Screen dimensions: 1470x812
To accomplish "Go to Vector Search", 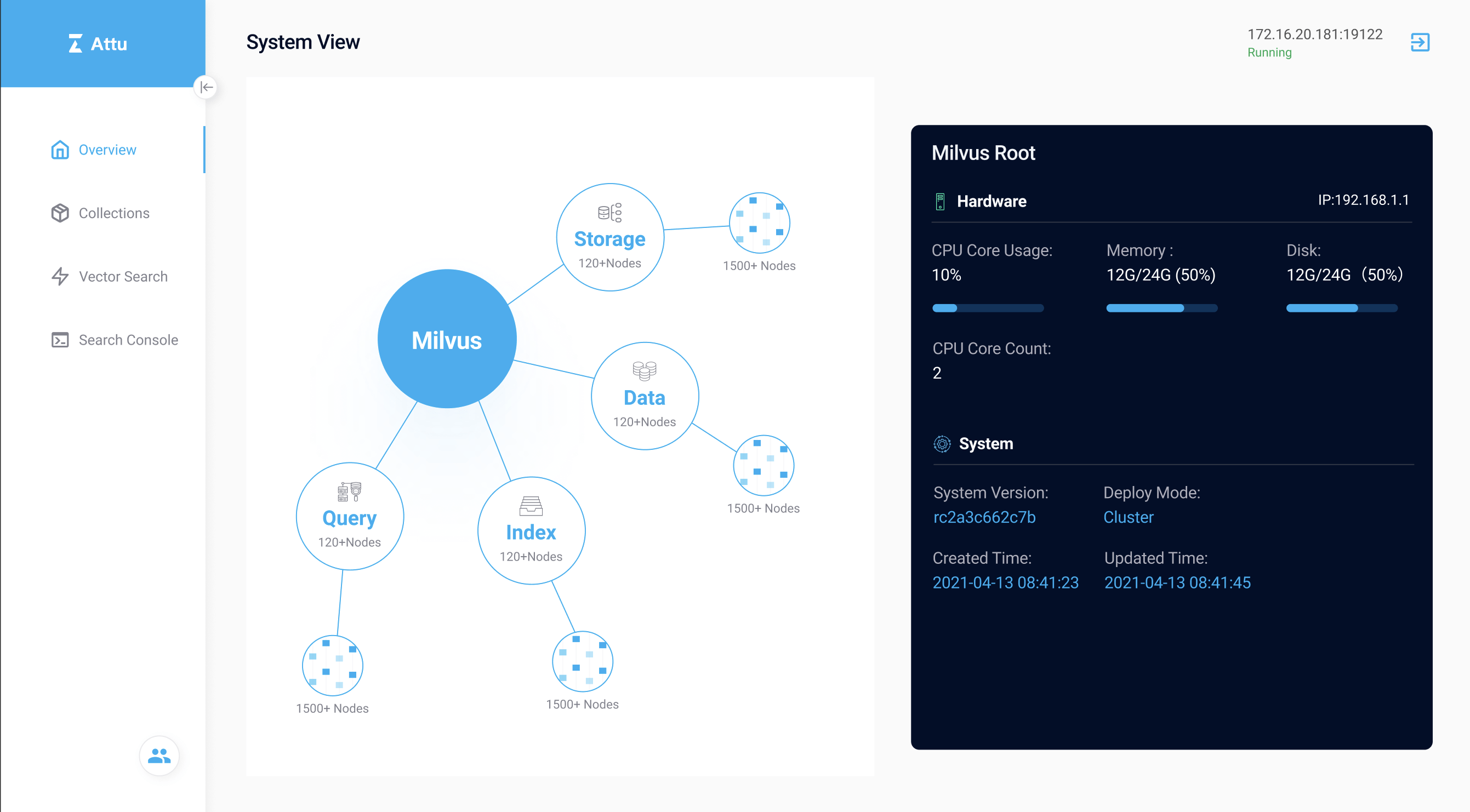I will point(102,276).
